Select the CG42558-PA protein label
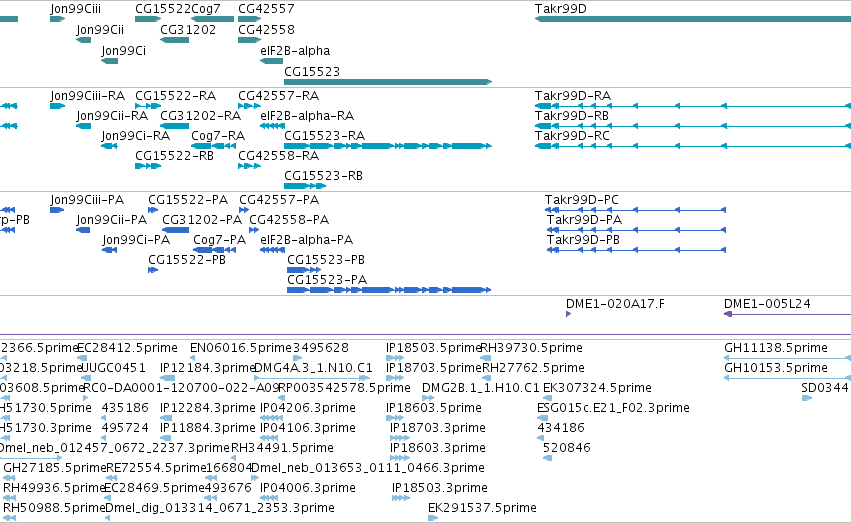Image resolution: width=851 pixels, height=523 pixels. [x=289, y=219]
